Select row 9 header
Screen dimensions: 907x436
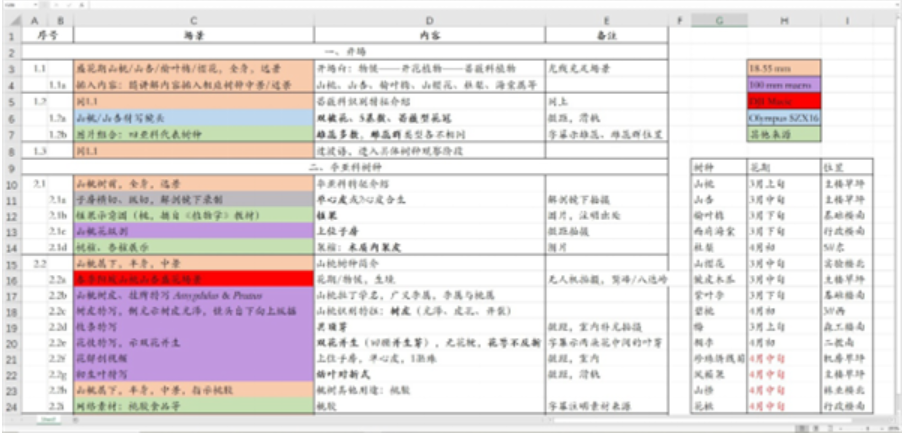(12, 168)
